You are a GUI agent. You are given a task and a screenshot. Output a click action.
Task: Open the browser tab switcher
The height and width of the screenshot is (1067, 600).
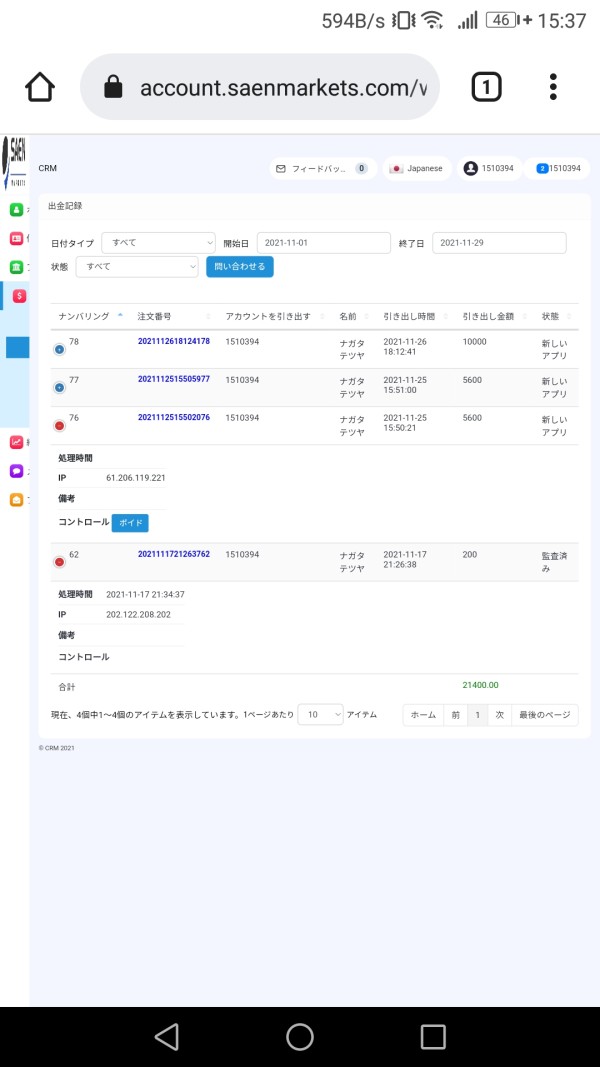coord(486,88)
